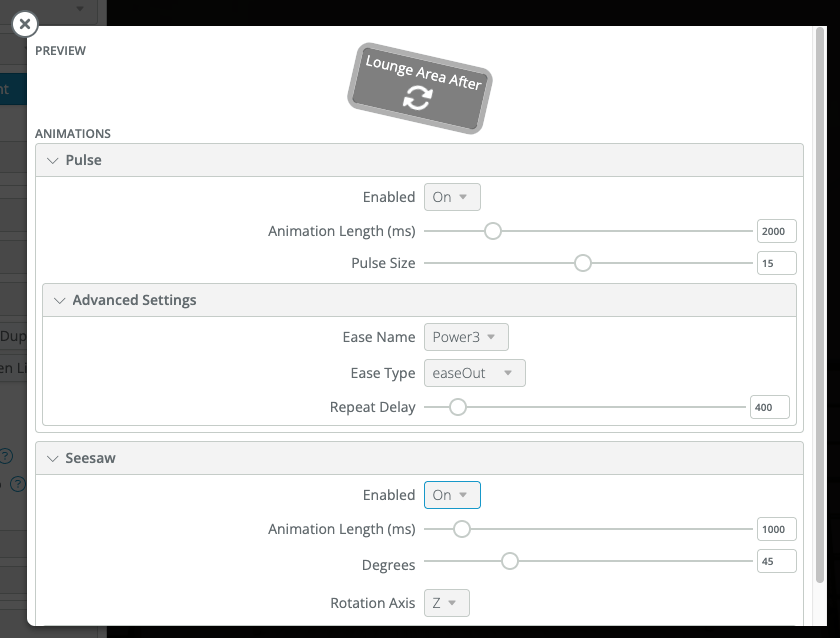Click the Pulse Size slider handle

tap(583, 263)
